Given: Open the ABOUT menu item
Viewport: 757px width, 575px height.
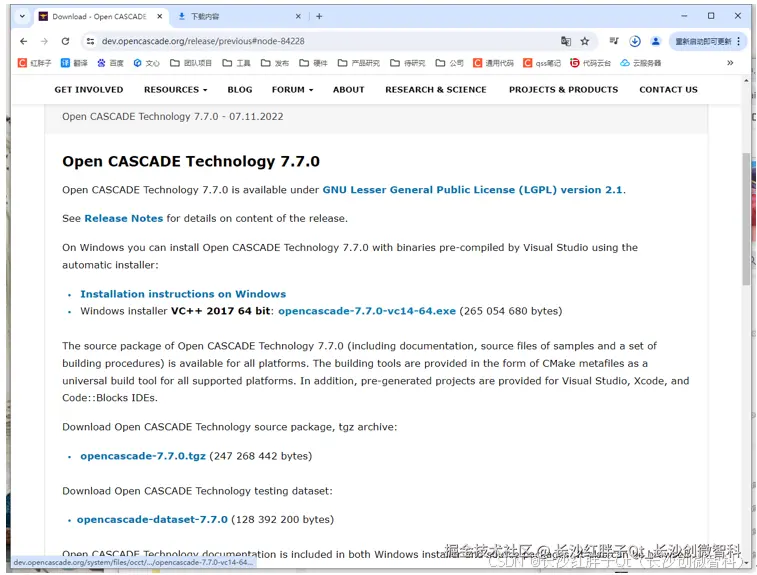Looking at the screenshot, I should pyautogui.click(x=349, y=90).
